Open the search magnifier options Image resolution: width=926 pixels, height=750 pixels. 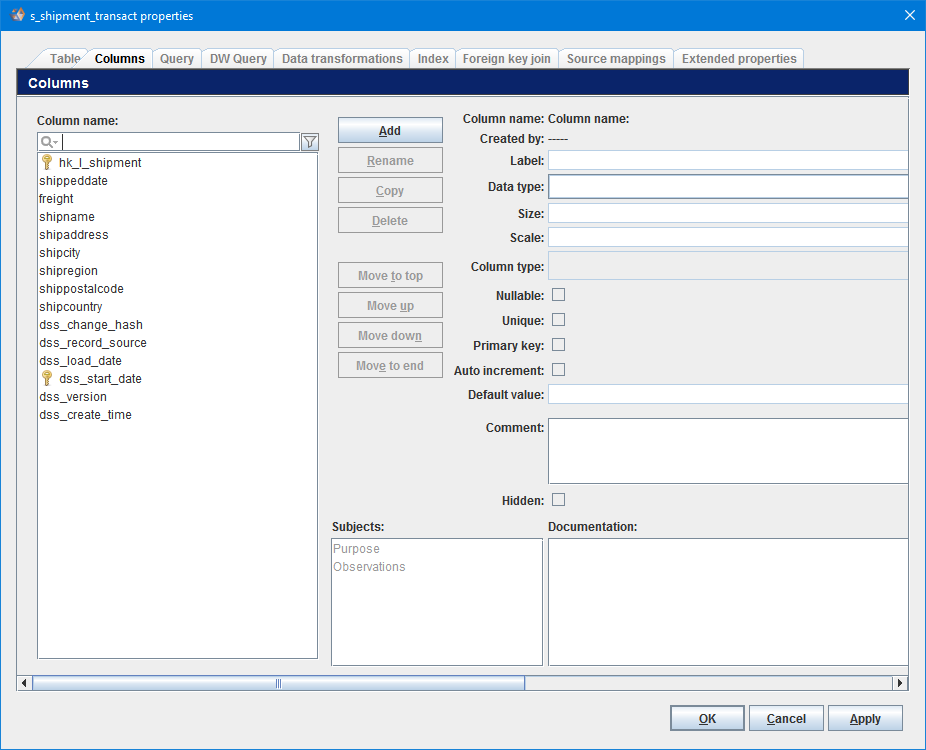point(49,142)
